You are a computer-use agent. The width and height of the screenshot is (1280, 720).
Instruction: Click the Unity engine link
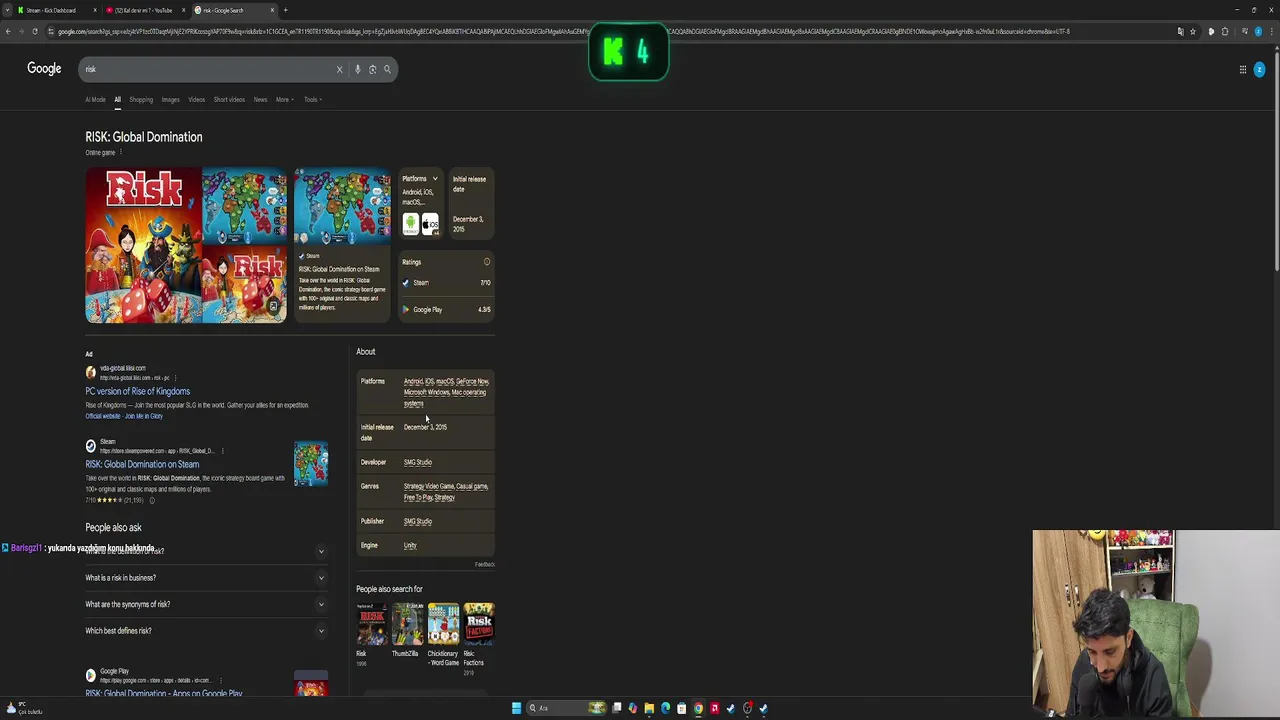pyautogui.click(x=410, y=545)
